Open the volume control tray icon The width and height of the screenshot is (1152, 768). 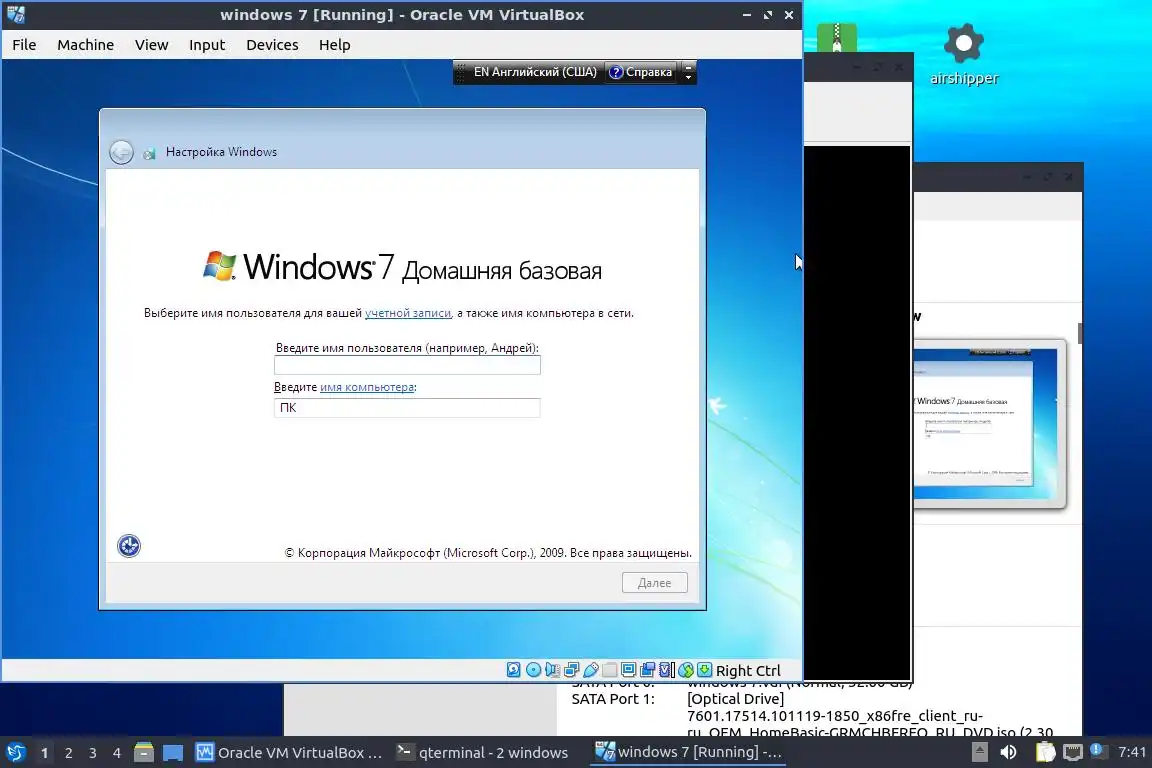point(1009,752)
